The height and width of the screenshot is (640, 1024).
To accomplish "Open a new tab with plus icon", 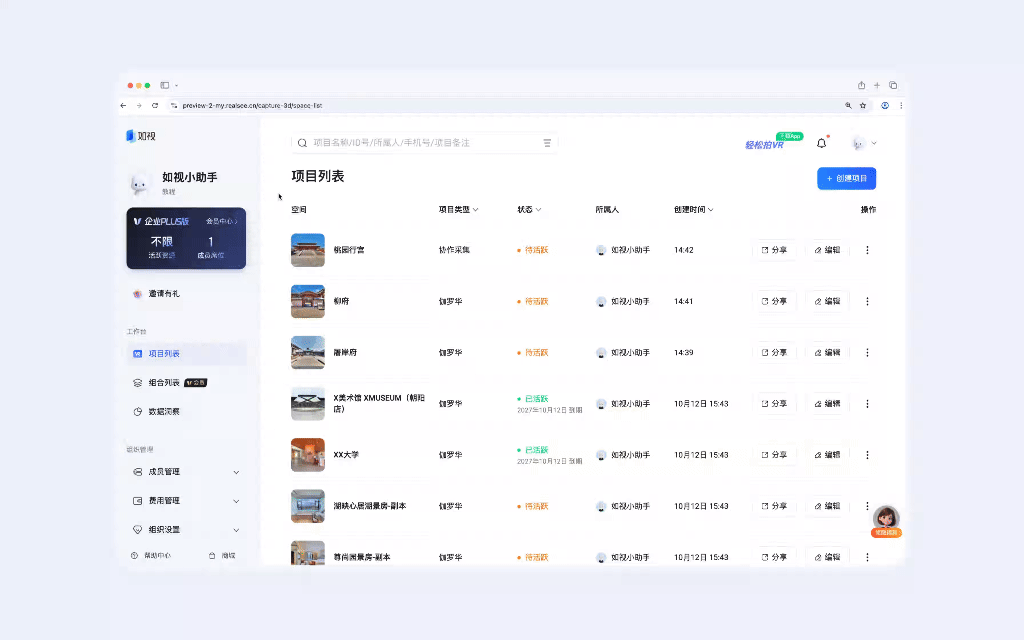I will point(877,85).
